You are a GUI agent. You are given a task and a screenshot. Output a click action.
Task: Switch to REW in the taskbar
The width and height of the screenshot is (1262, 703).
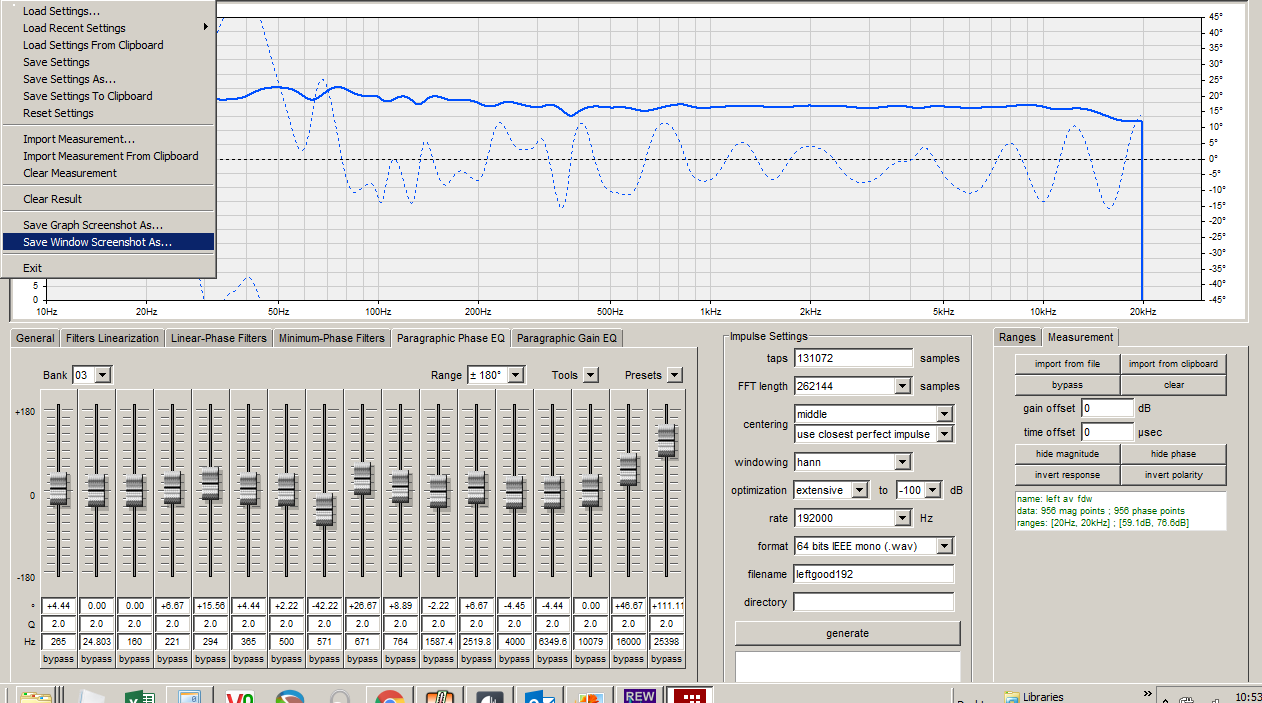tap(639, 696)
